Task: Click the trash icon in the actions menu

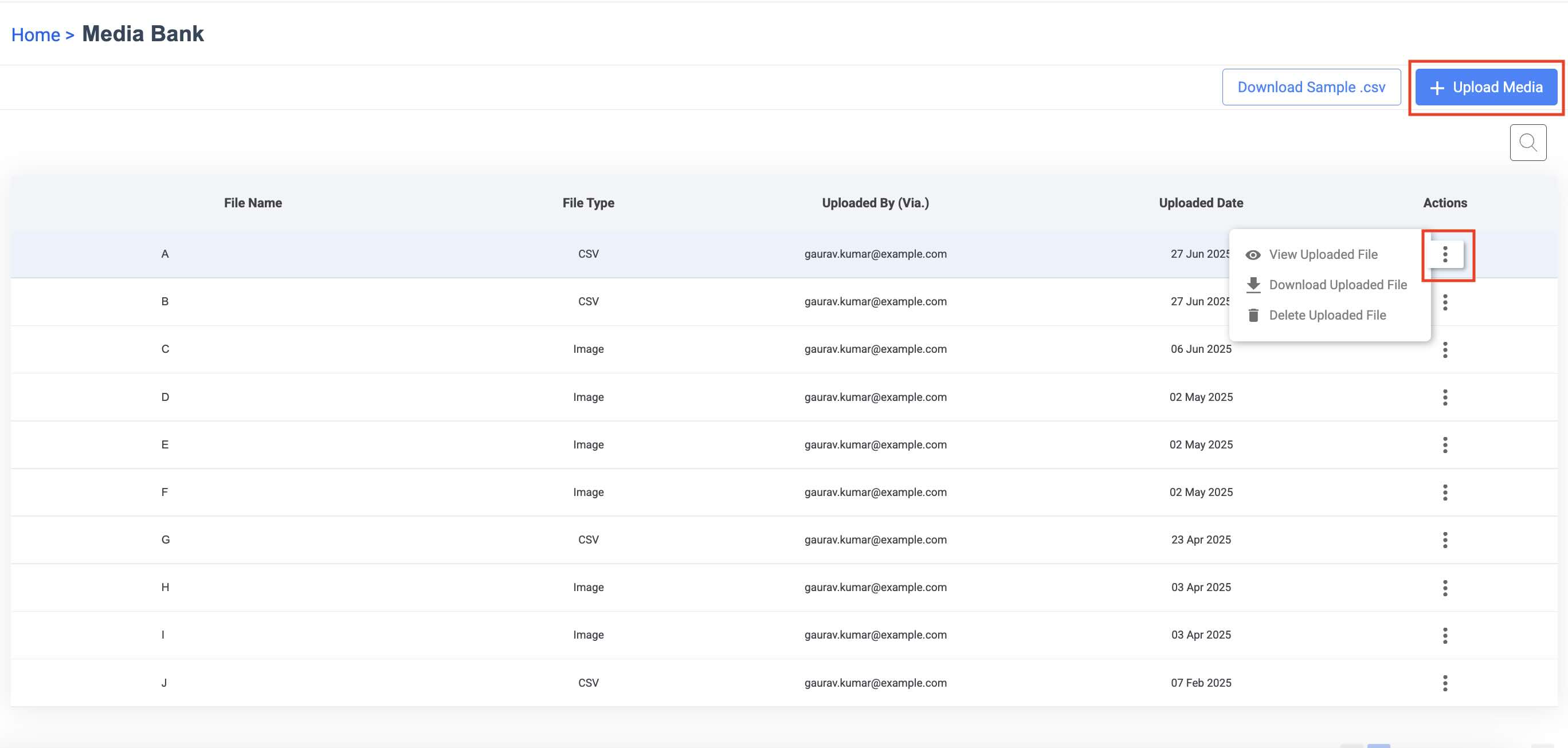Action: point(1253,315)
